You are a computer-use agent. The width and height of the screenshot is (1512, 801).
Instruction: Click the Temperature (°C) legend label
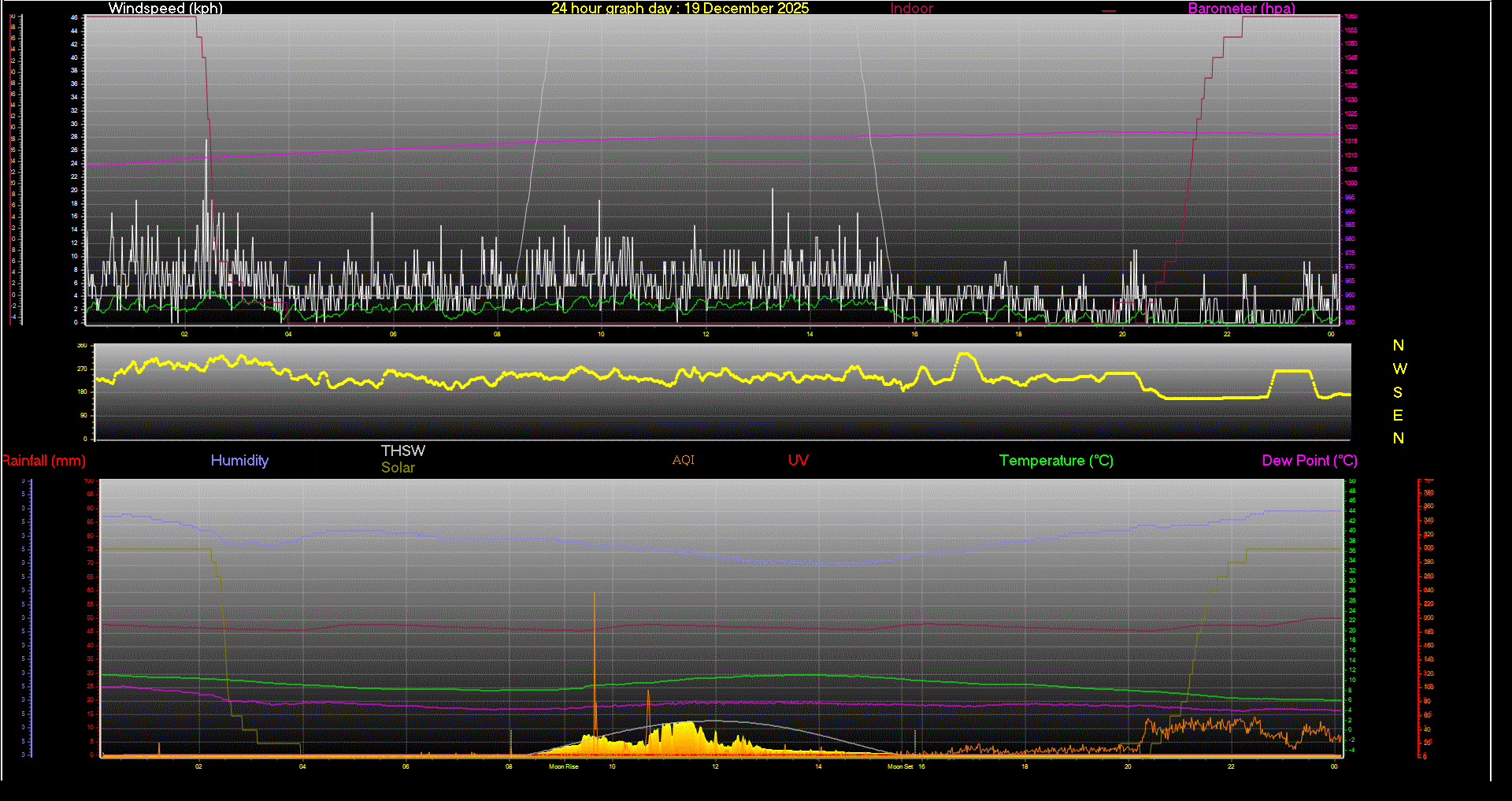pyautogui.click(x=1056, y=461)
